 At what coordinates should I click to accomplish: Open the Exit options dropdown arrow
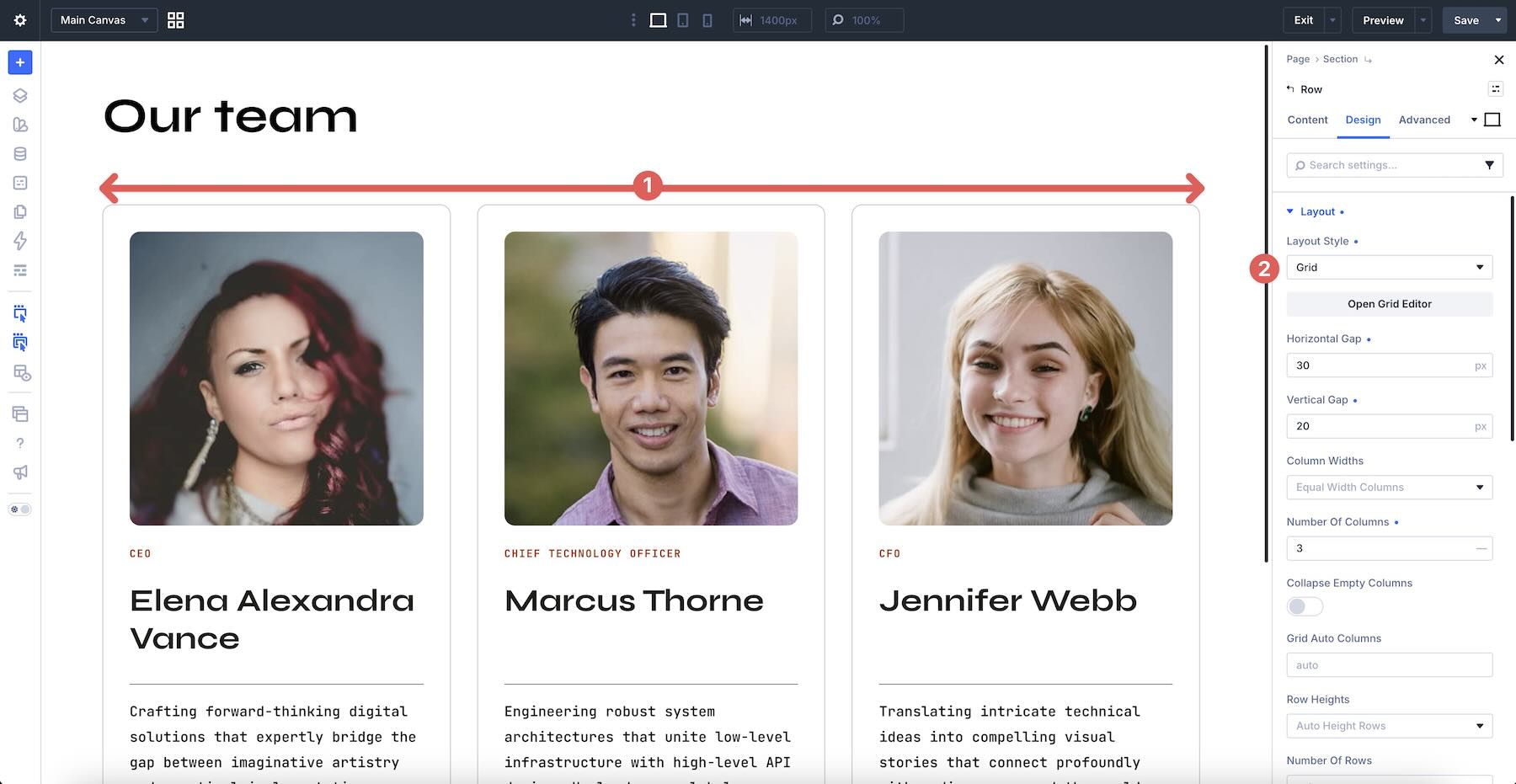pyautogui.click(x=1332, y=20)
